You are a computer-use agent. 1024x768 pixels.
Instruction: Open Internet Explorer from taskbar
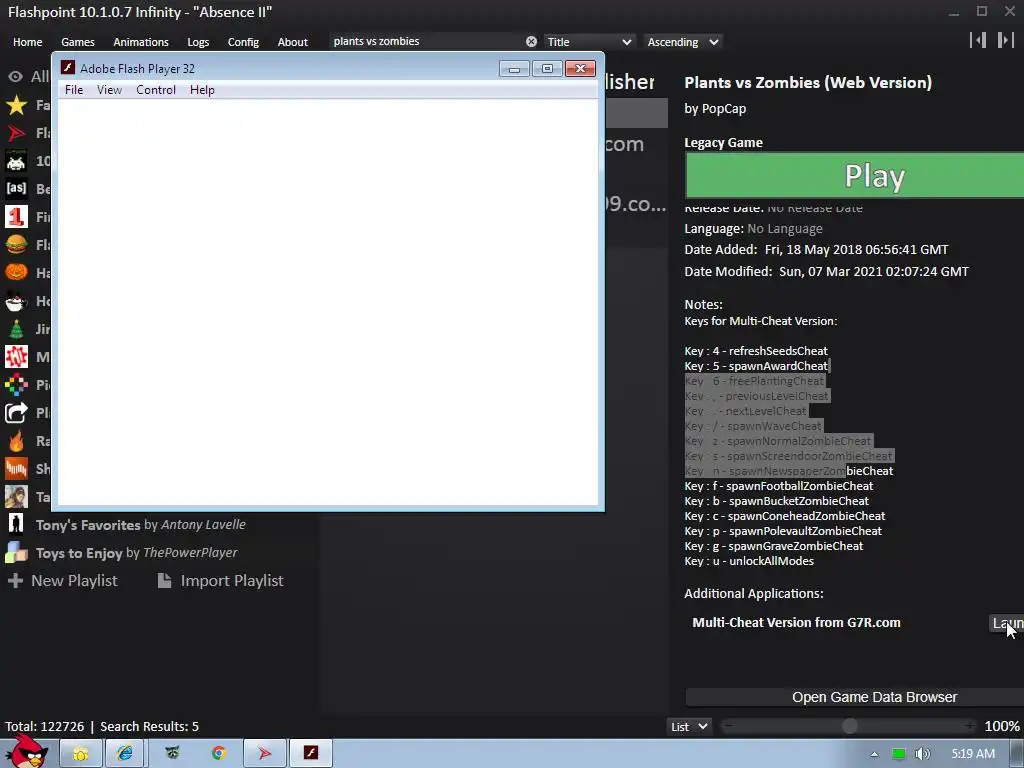point(125,754)
